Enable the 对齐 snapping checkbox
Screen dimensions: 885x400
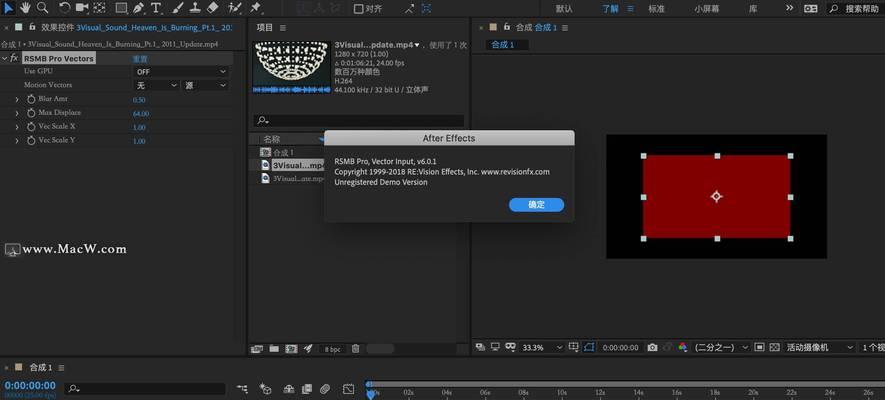coord(358,8)
